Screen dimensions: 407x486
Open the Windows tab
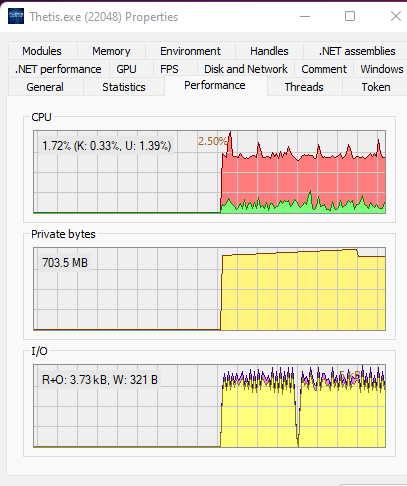(382, 69)
